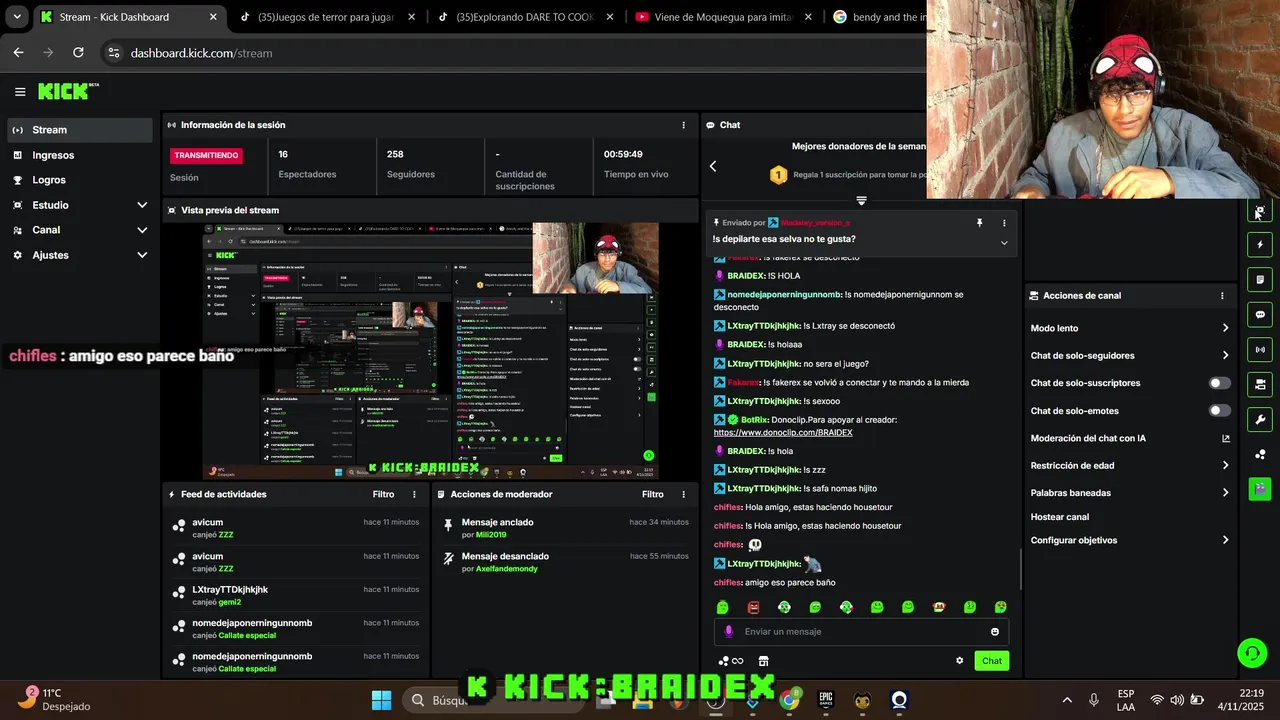The width and height of the screenshot is (1280, 720).
Task: Click the bubbles points icon in right sidebar
Action: (x=1260, y=454)
